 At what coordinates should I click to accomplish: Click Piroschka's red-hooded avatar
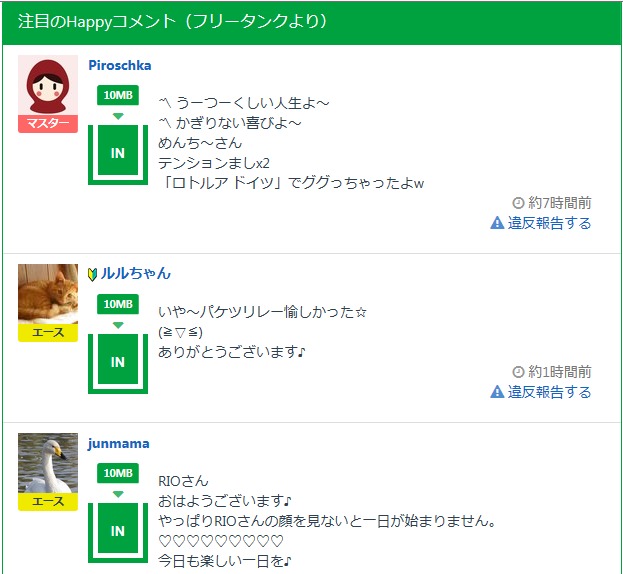[x=48, y=86]
